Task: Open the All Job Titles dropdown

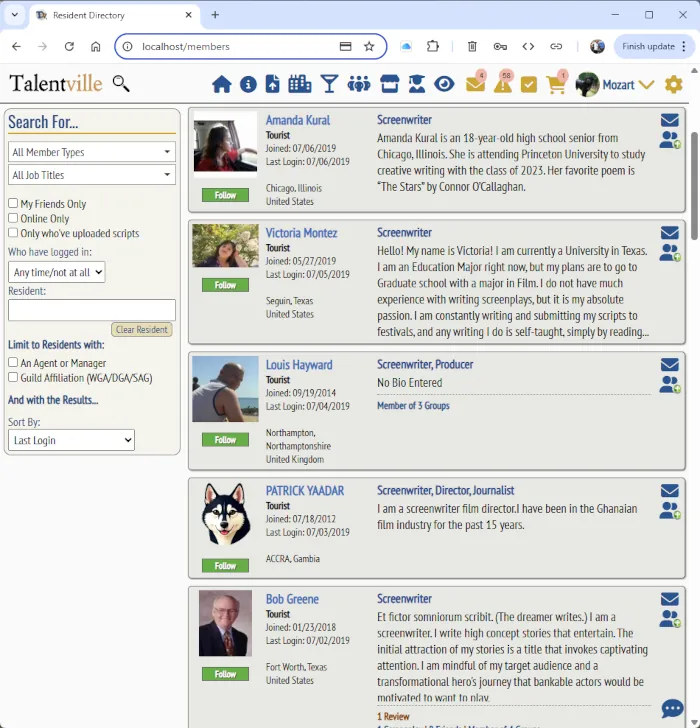Action: pyautogui.click(x=92, y=175)
